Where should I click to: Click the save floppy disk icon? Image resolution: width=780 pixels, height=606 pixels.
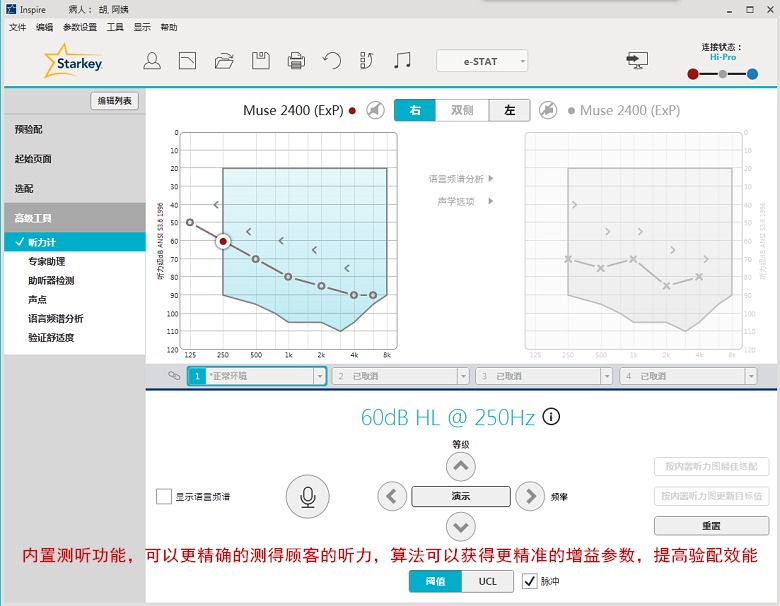tap(260, 61)
